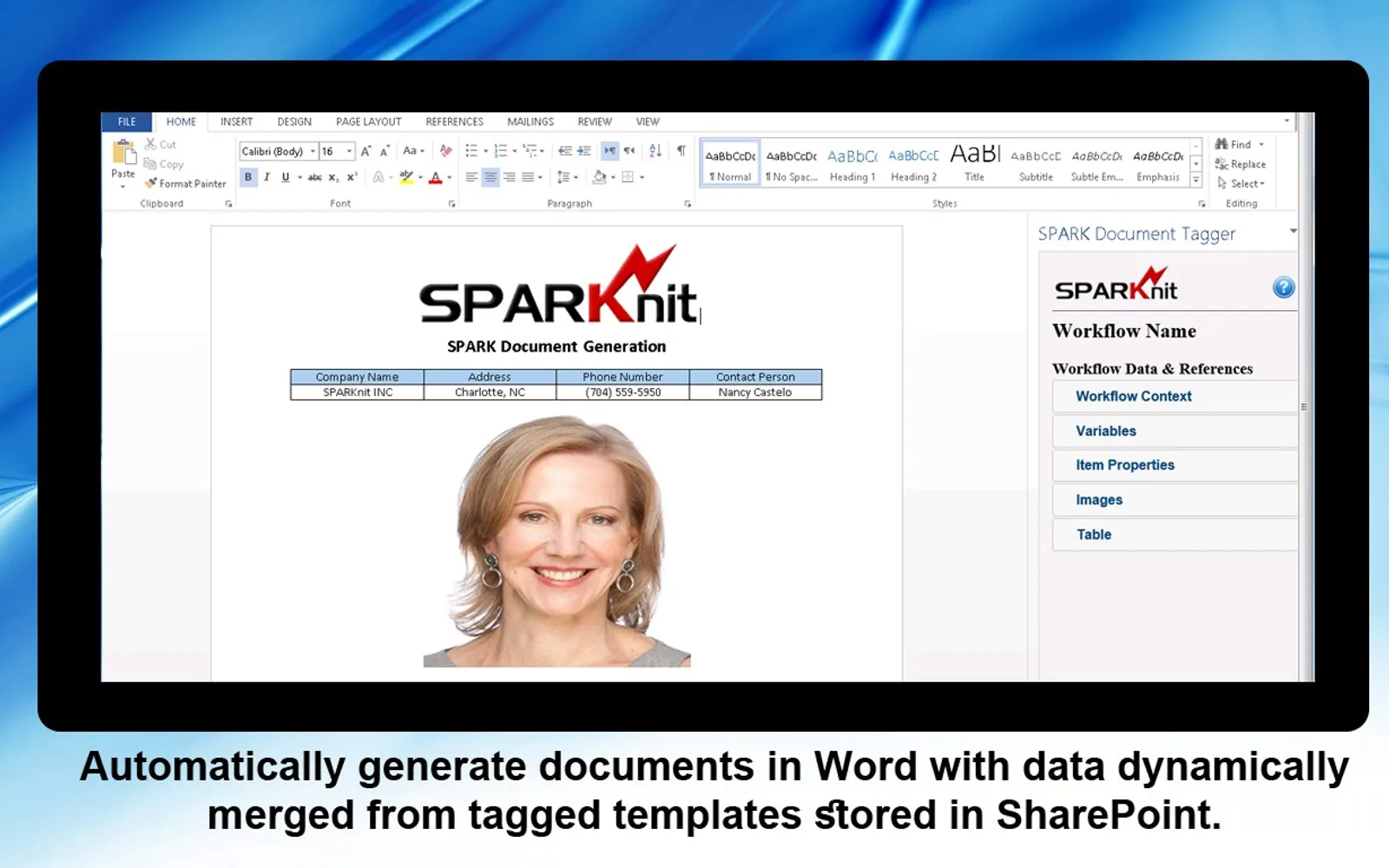Increase font size with Grow Font icon
1389x868 pixels.
[366, 151]
